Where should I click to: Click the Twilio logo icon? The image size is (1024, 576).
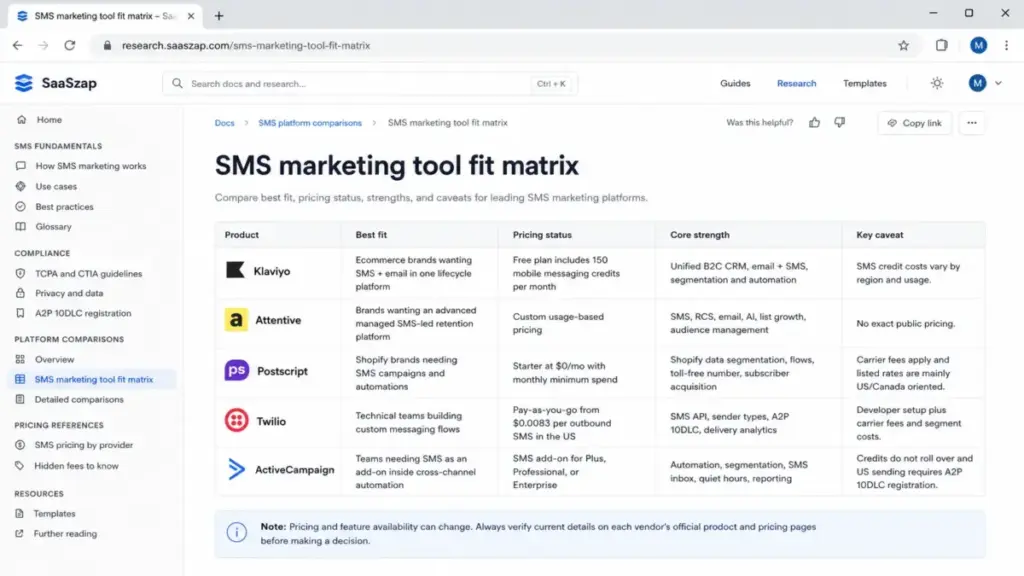(x=236, y=421)
